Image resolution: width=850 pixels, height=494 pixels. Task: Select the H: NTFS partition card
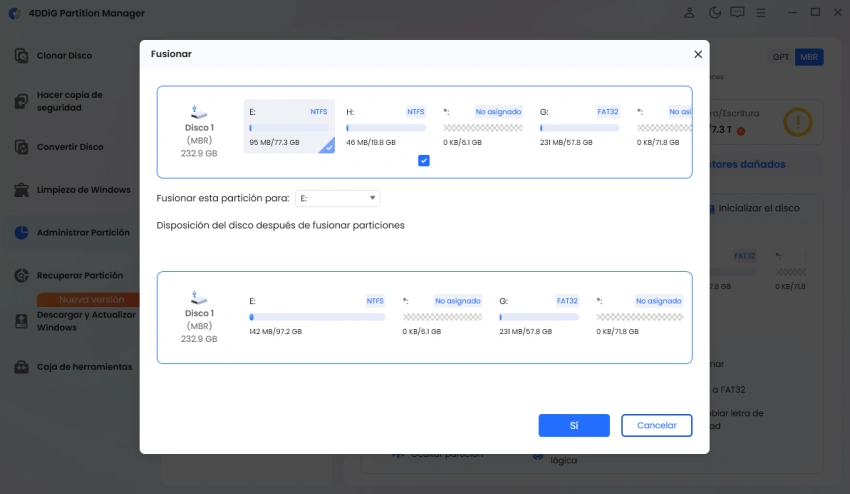(x=385, y=126)
